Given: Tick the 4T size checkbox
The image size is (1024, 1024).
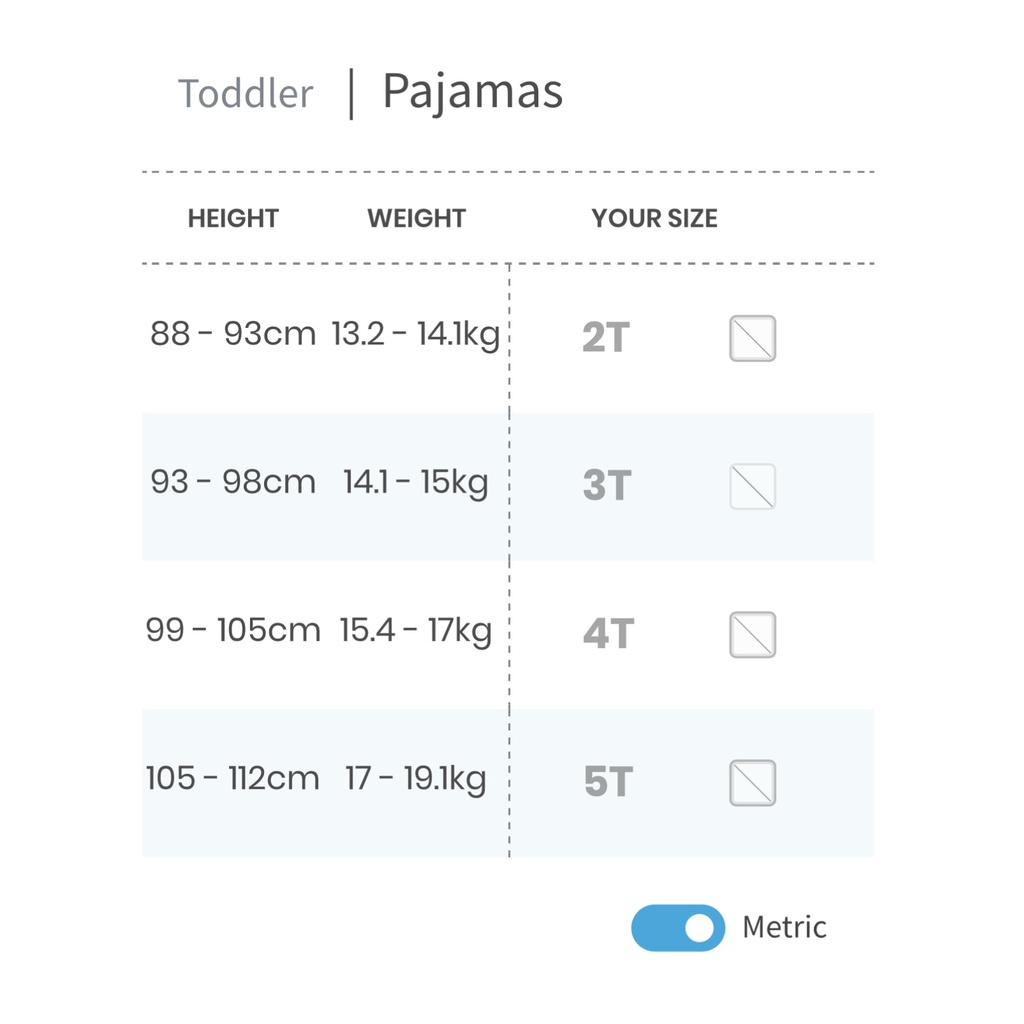Looking at the screenshot, I should click(x=752, y=634).
